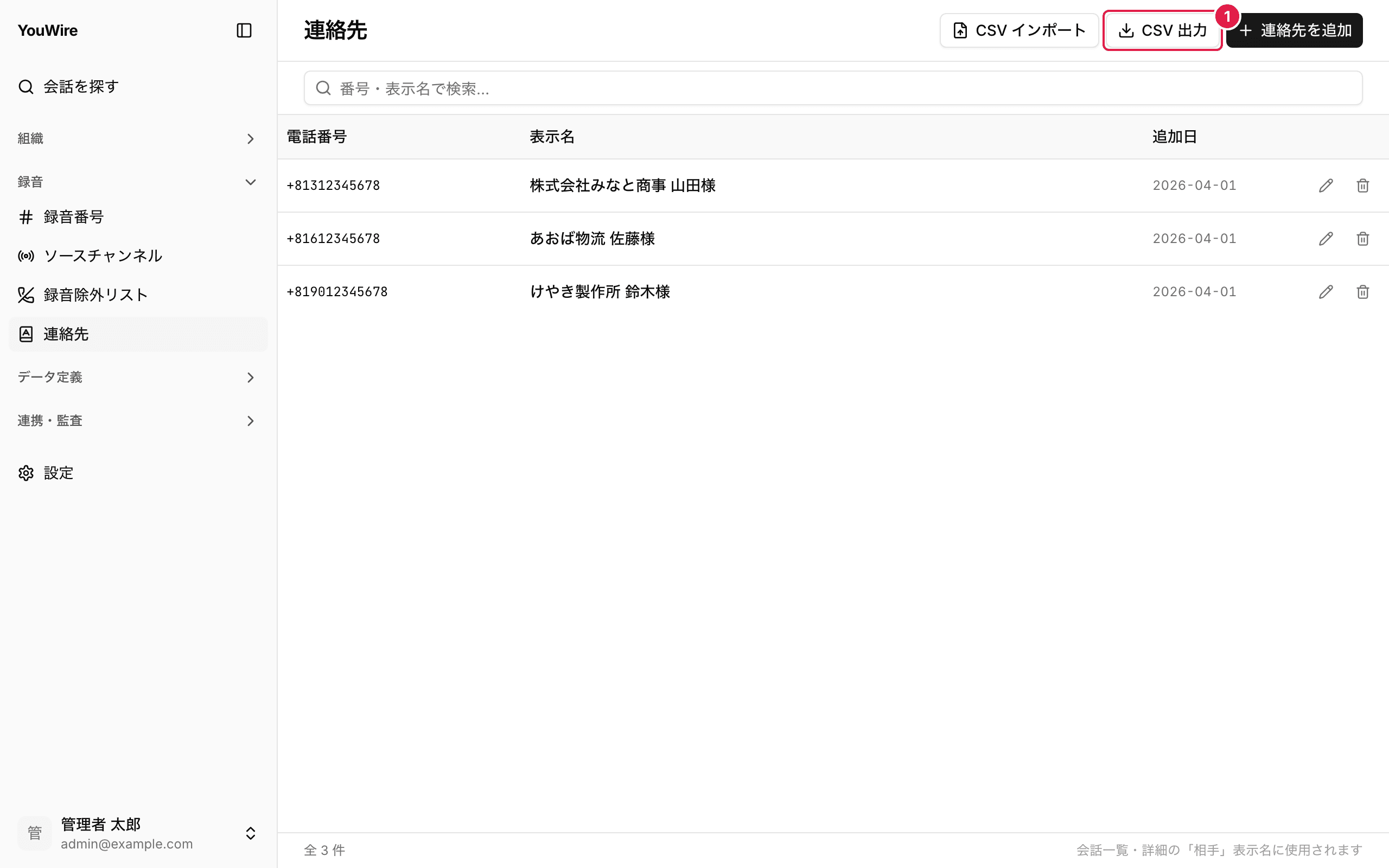The width and height of the screenshot is (1389, 868).
Task: Click 2026-04-01 in the 株式会社みなと商事 row
Action: (1194, 186)
